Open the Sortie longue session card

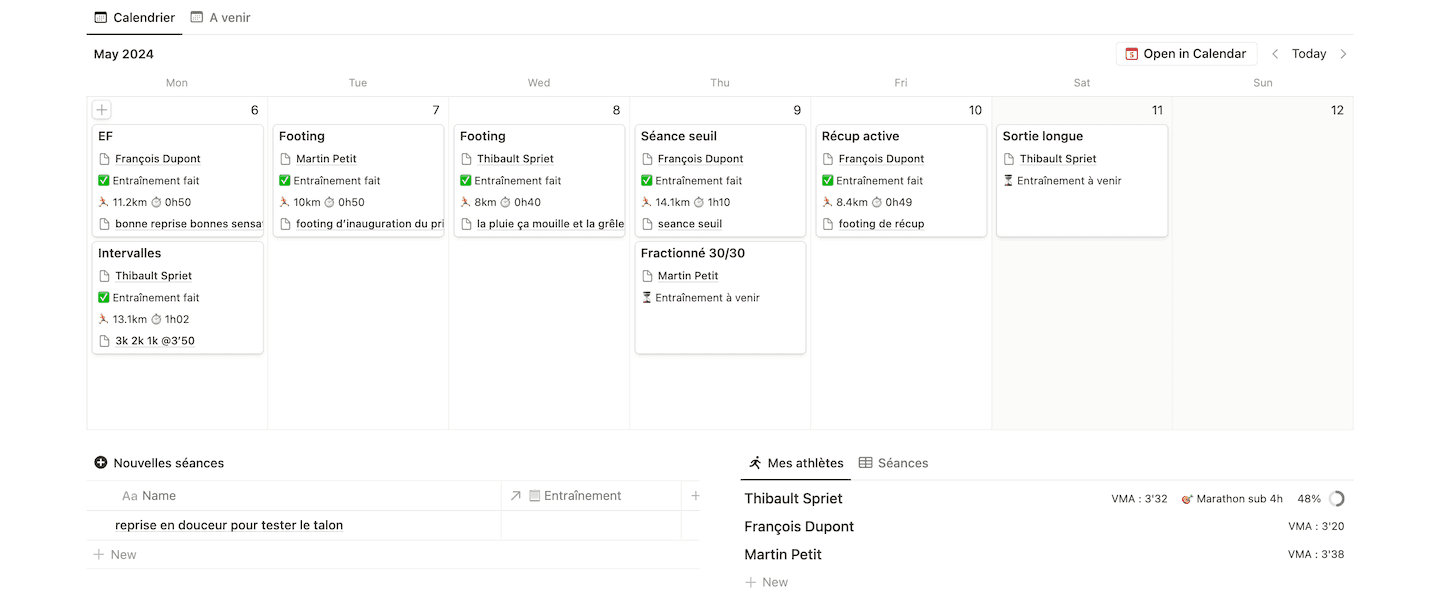tap(1082, 181)
